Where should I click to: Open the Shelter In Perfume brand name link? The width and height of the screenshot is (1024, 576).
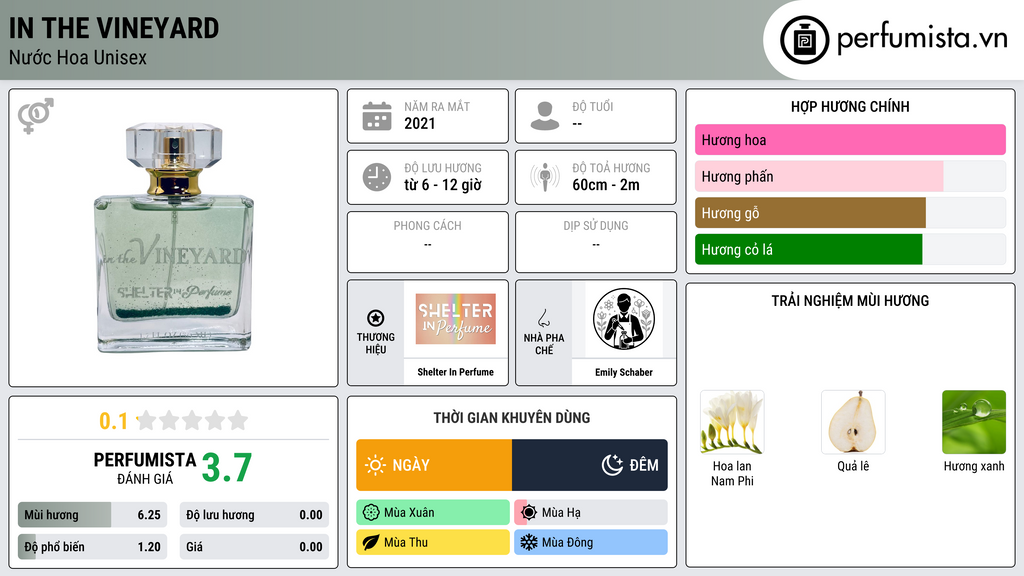456,372
